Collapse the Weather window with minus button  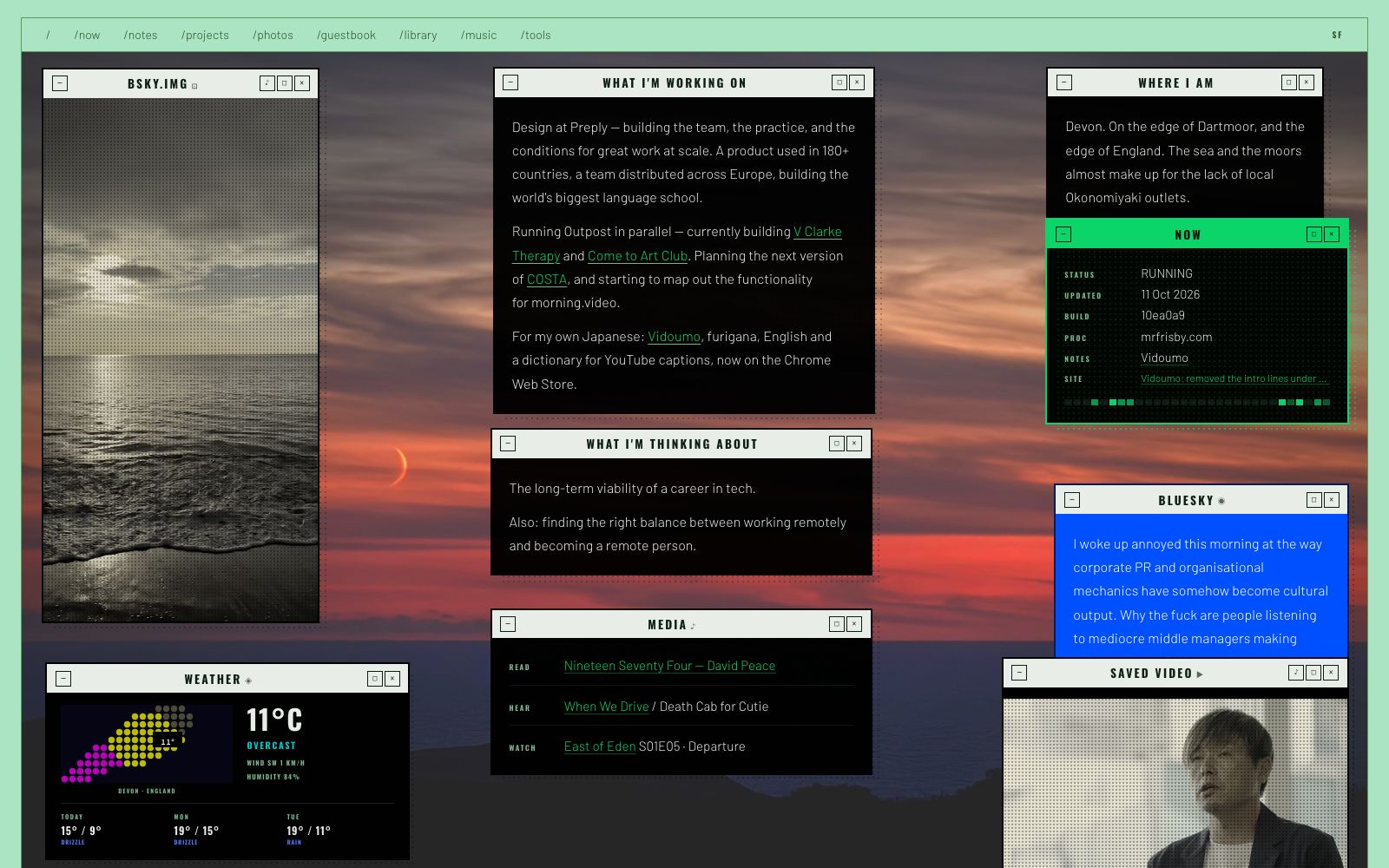coord(63,679)
